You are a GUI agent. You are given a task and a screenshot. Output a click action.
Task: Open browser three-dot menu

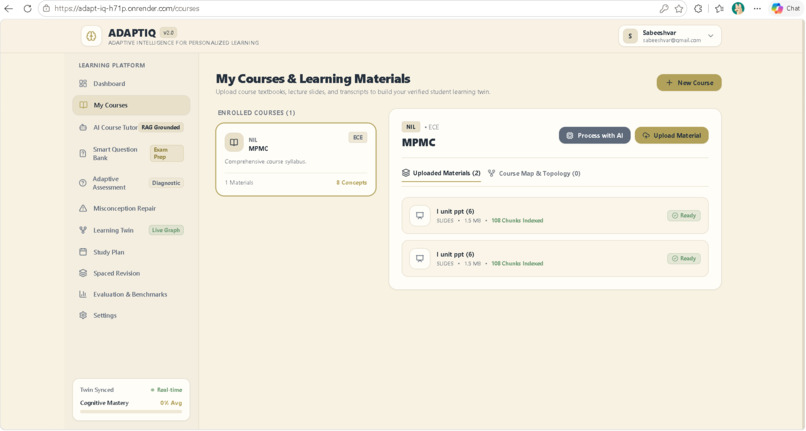[757, 8]
